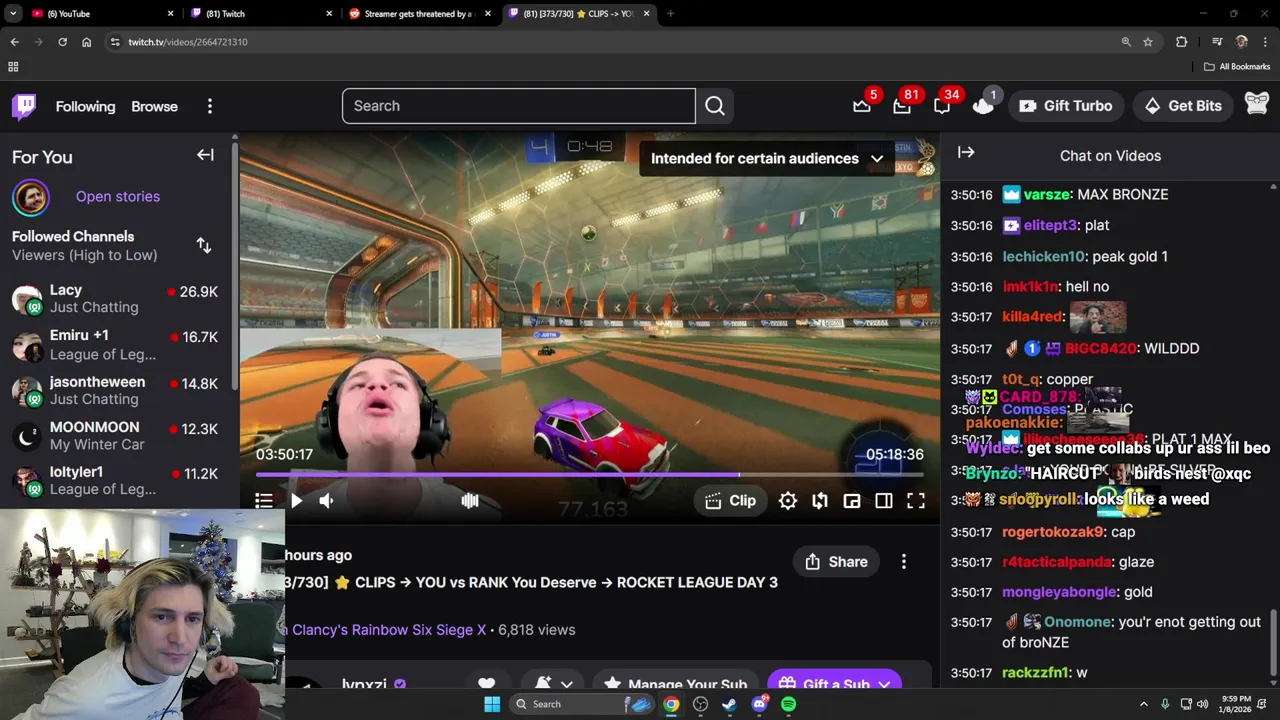1280x720 pixels.
Task: Open the video chapters list icon
Action: click(264, 501)
